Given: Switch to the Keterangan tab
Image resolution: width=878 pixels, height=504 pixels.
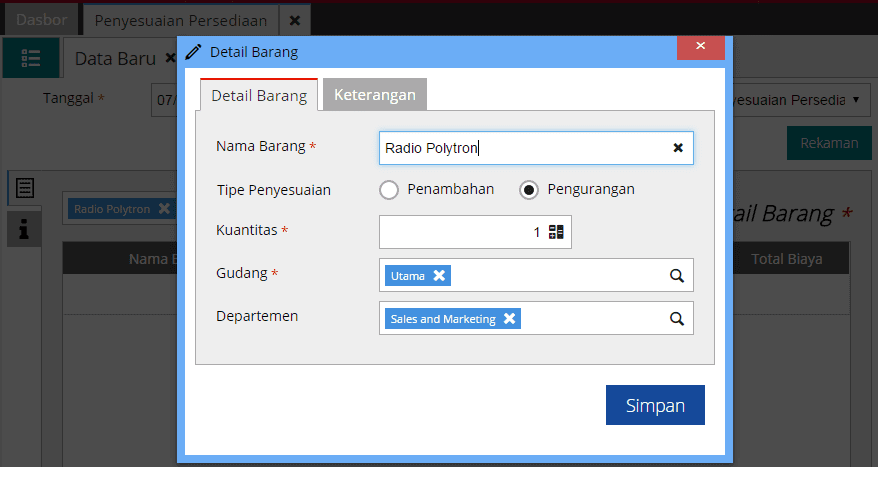Looking at the screenshot, I should 375,95.
